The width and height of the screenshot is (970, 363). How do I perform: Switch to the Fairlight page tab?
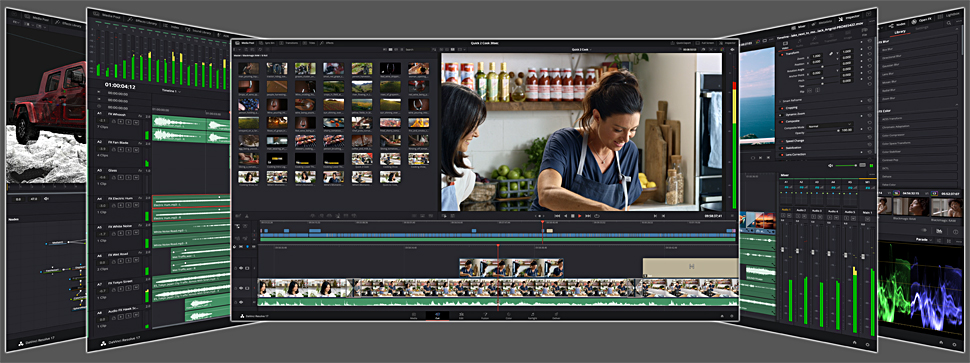coord(532,315)
